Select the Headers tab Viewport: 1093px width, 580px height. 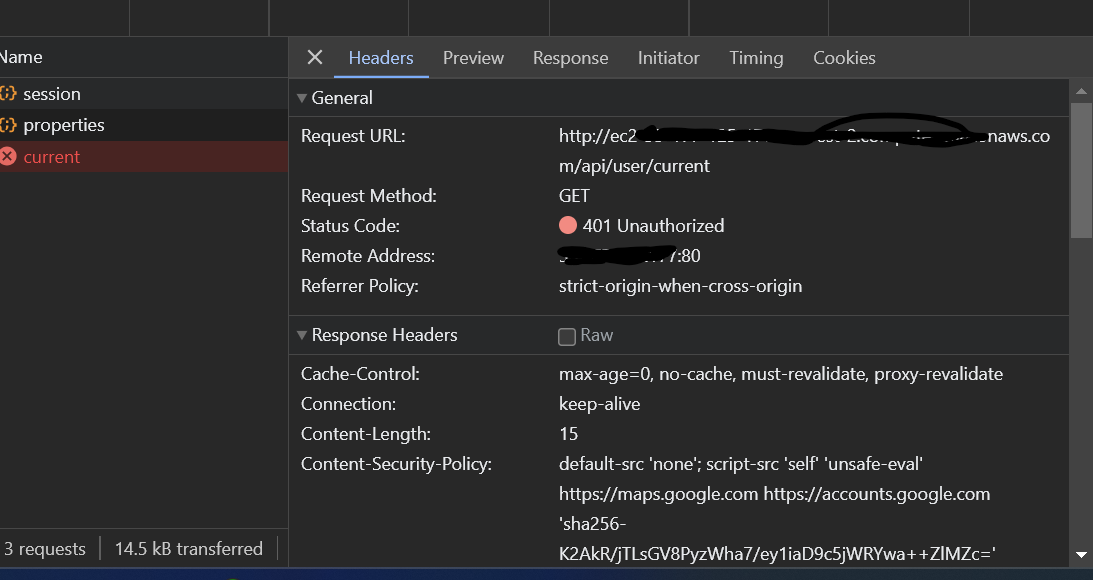coord(381,58)
